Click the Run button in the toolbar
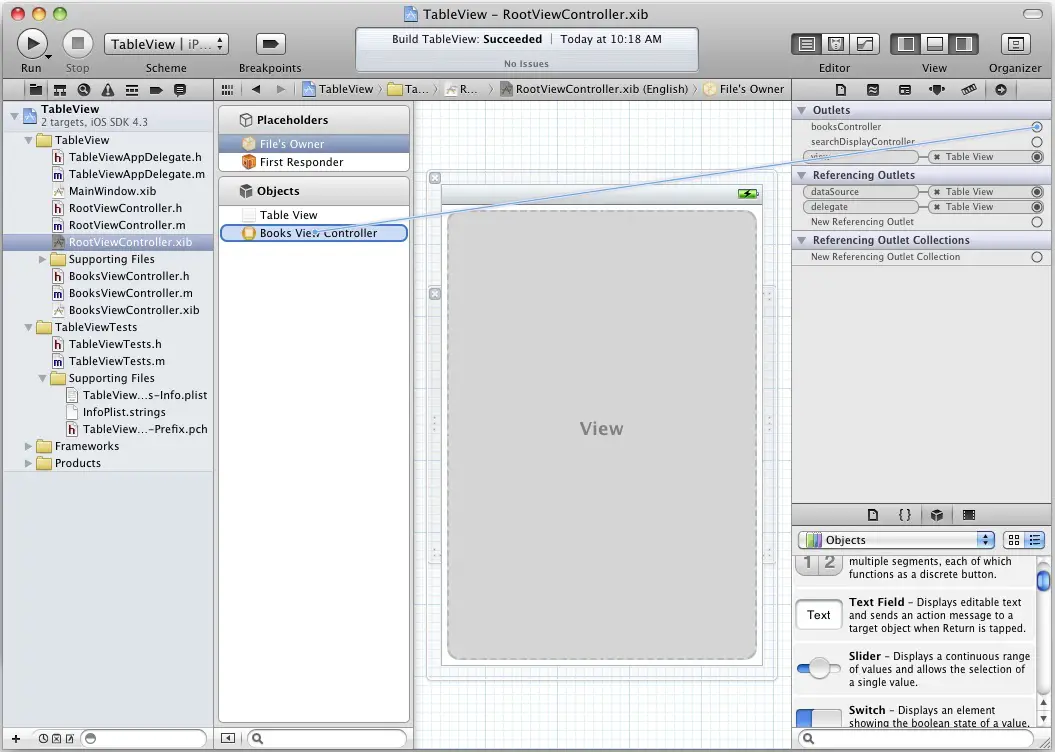Viewport: 1055px width, 752px height. pos(32,43)
